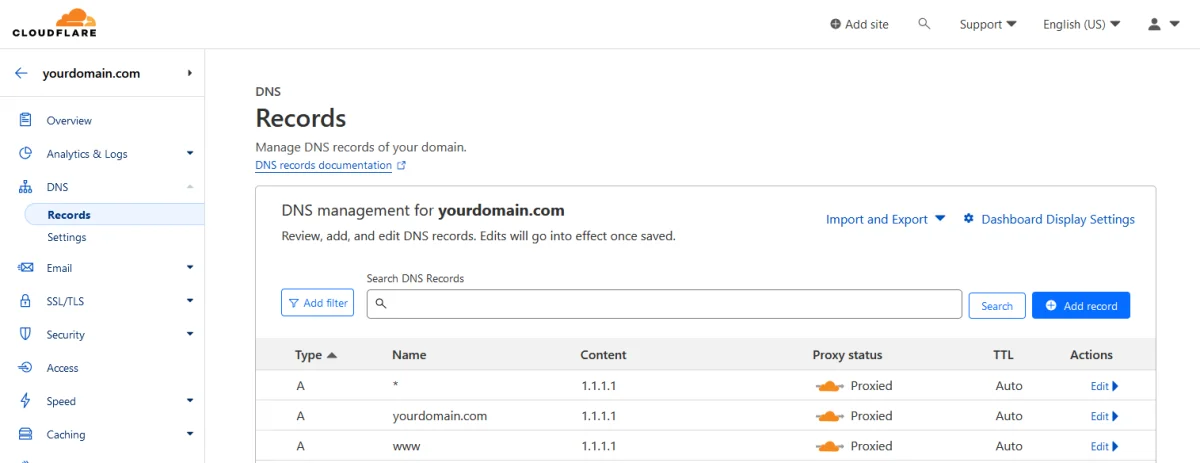Viewport: 1200px width, 463px height.
Task: Click the magnifier icon inside DNS search box
Action: coord(381,303)
